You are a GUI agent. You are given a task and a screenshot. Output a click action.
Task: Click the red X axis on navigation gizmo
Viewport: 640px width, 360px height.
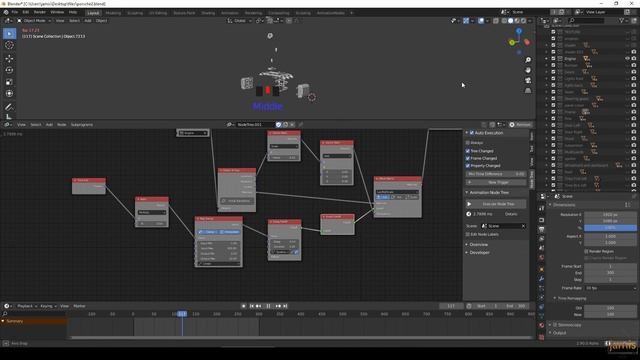tap(527, 42)
